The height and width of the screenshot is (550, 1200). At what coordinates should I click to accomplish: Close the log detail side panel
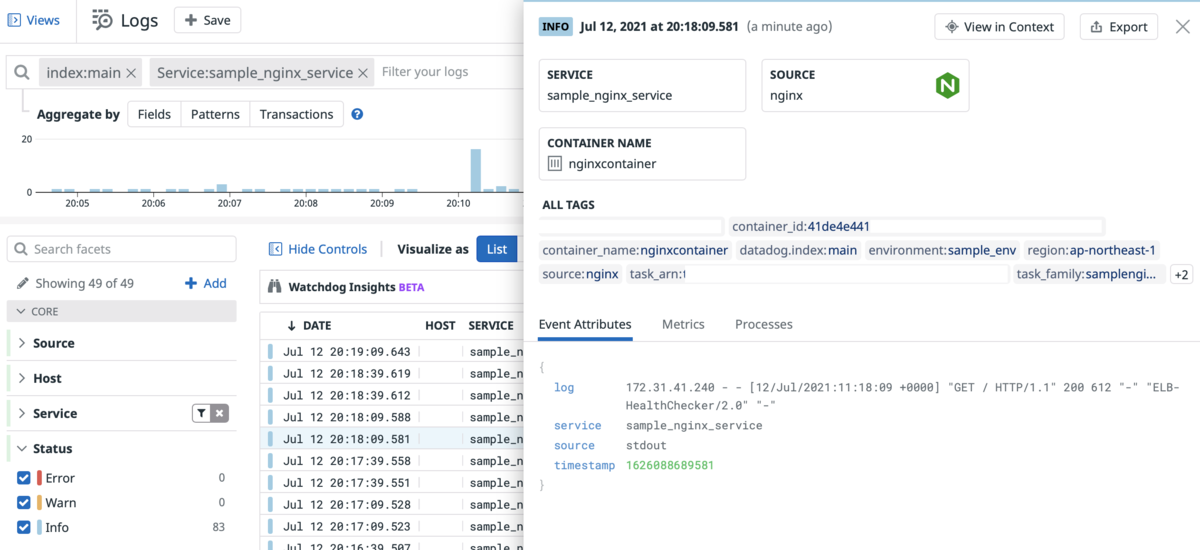coord(1182,27)
